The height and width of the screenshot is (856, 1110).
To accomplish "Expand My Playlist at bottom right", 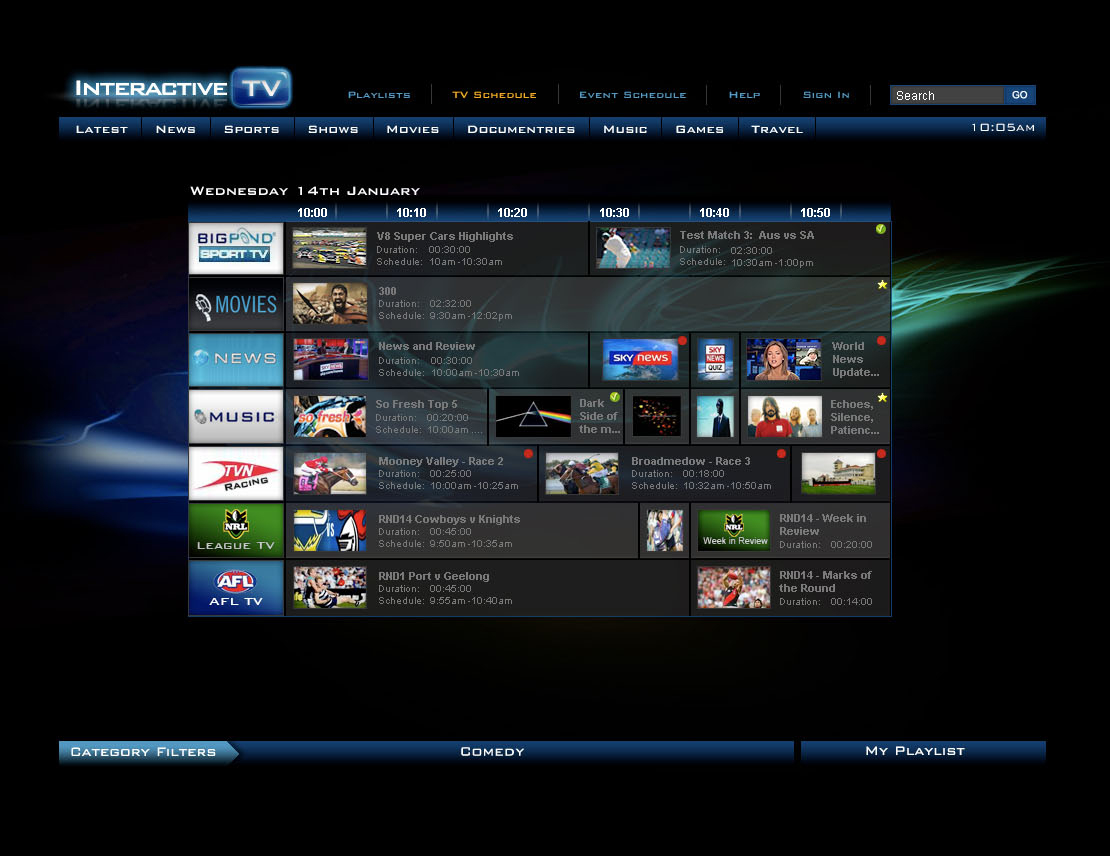I will click(922, 751).
